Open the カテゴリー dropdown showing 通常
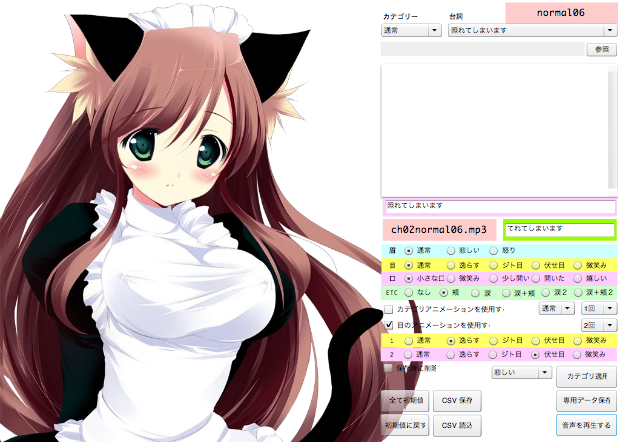This screenshot has width=618, height=442. [x=411, y=30]
